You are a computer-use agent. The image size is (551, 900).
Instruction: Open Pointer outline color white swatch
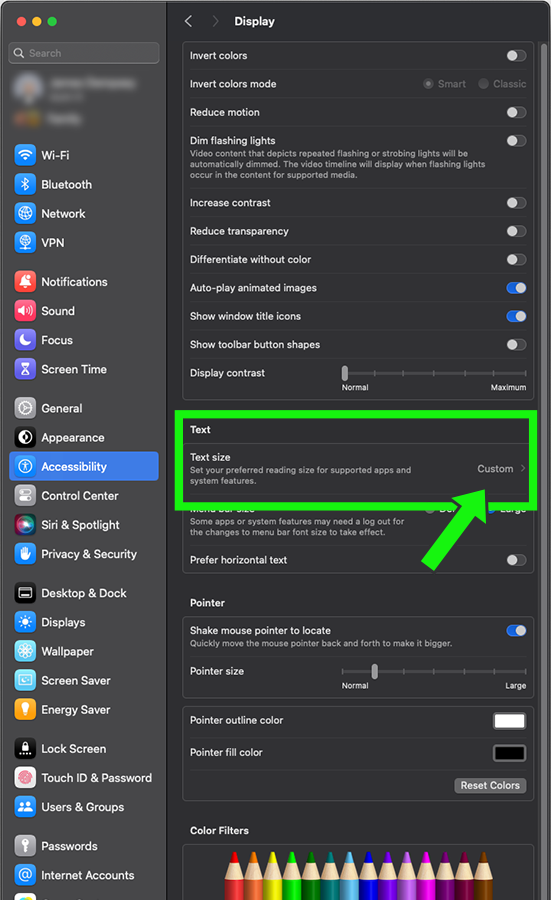(x=509, y=721)
